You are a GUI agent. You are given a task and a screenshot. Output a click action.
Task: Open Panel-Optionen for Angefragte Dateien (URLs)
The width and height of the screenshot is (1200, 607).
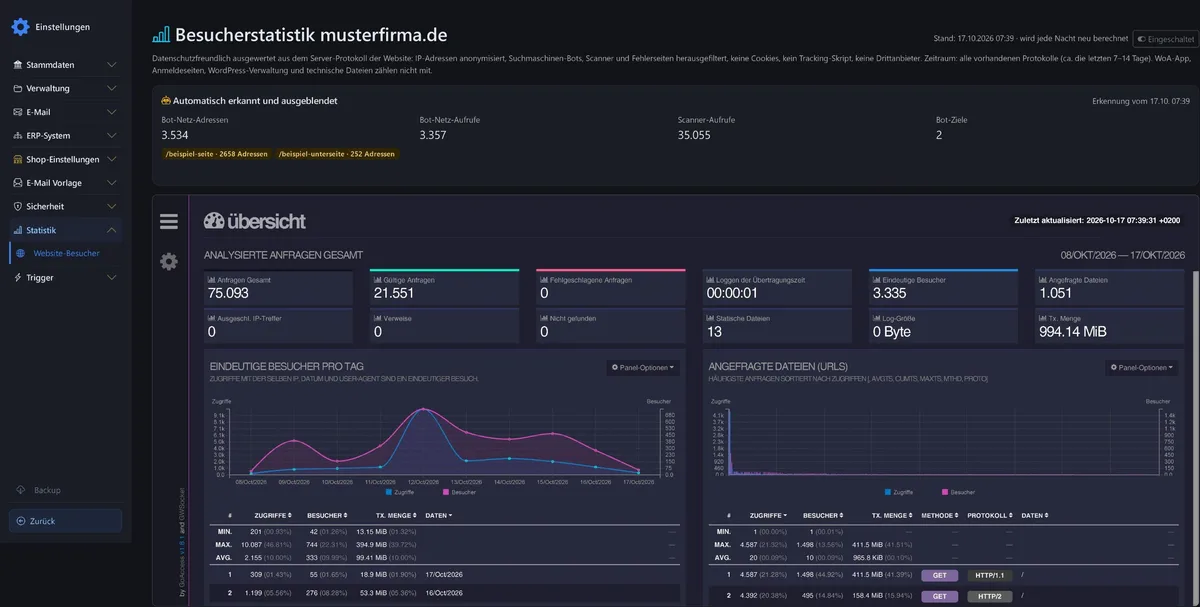1141,367
